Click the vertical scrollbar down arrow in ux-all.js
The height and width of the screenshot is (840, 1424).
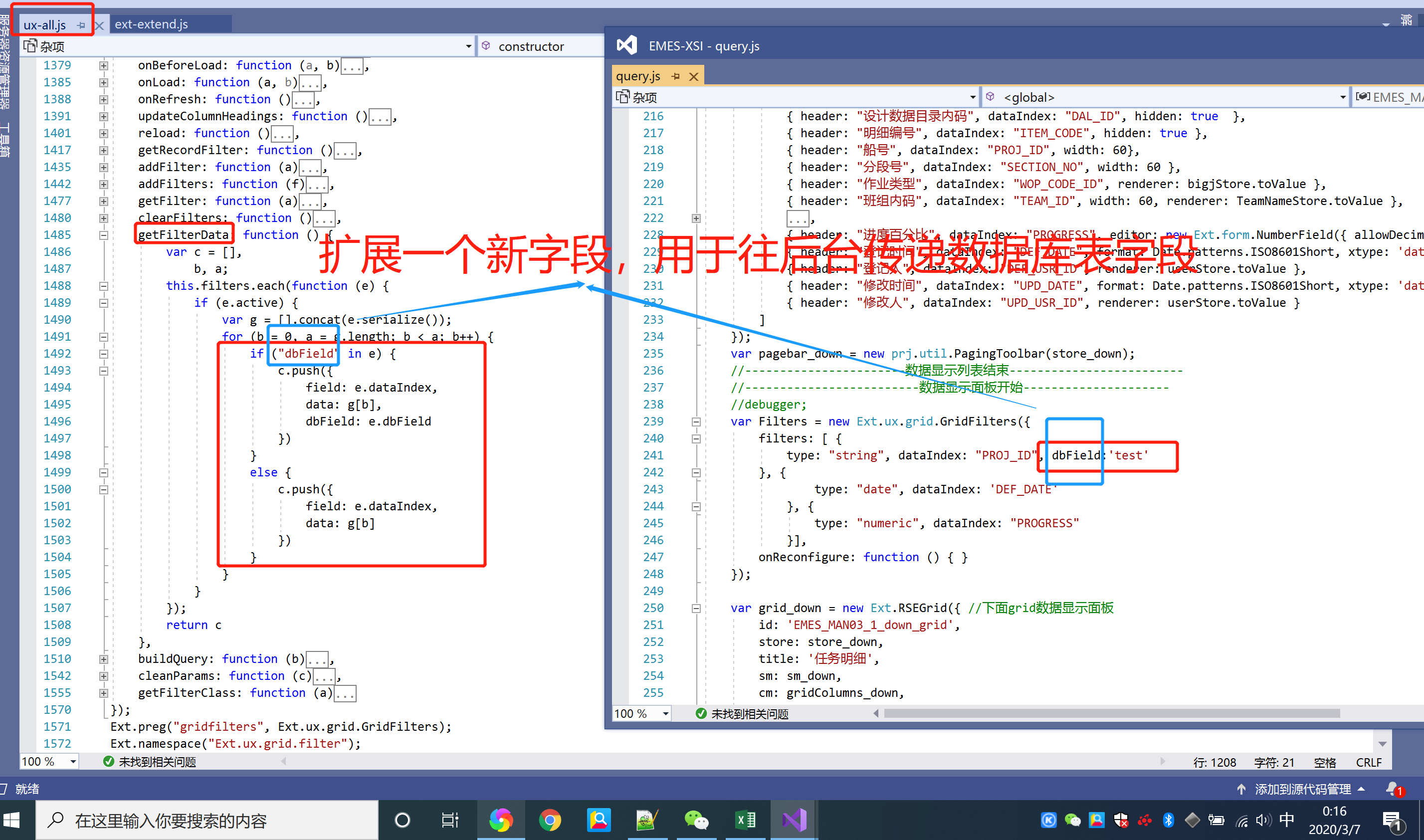1383,744
